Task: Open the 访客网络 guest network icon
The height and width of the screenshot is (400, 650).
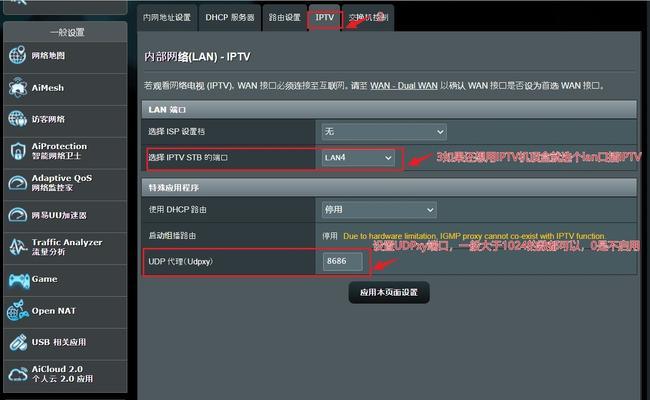Action: coord(17,119)
